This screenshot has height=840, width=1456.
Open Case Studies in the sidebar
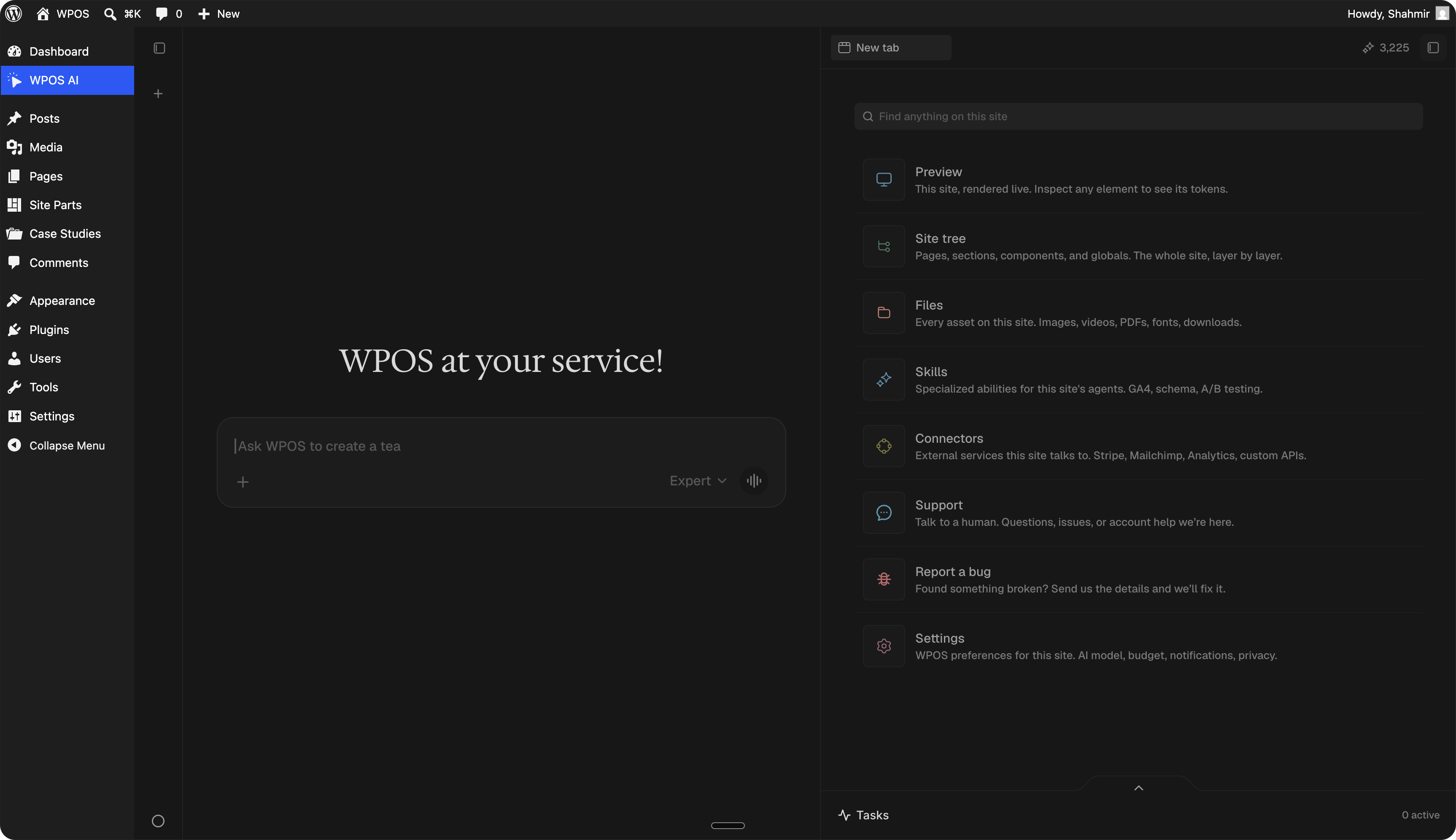(x=67, y=234)
